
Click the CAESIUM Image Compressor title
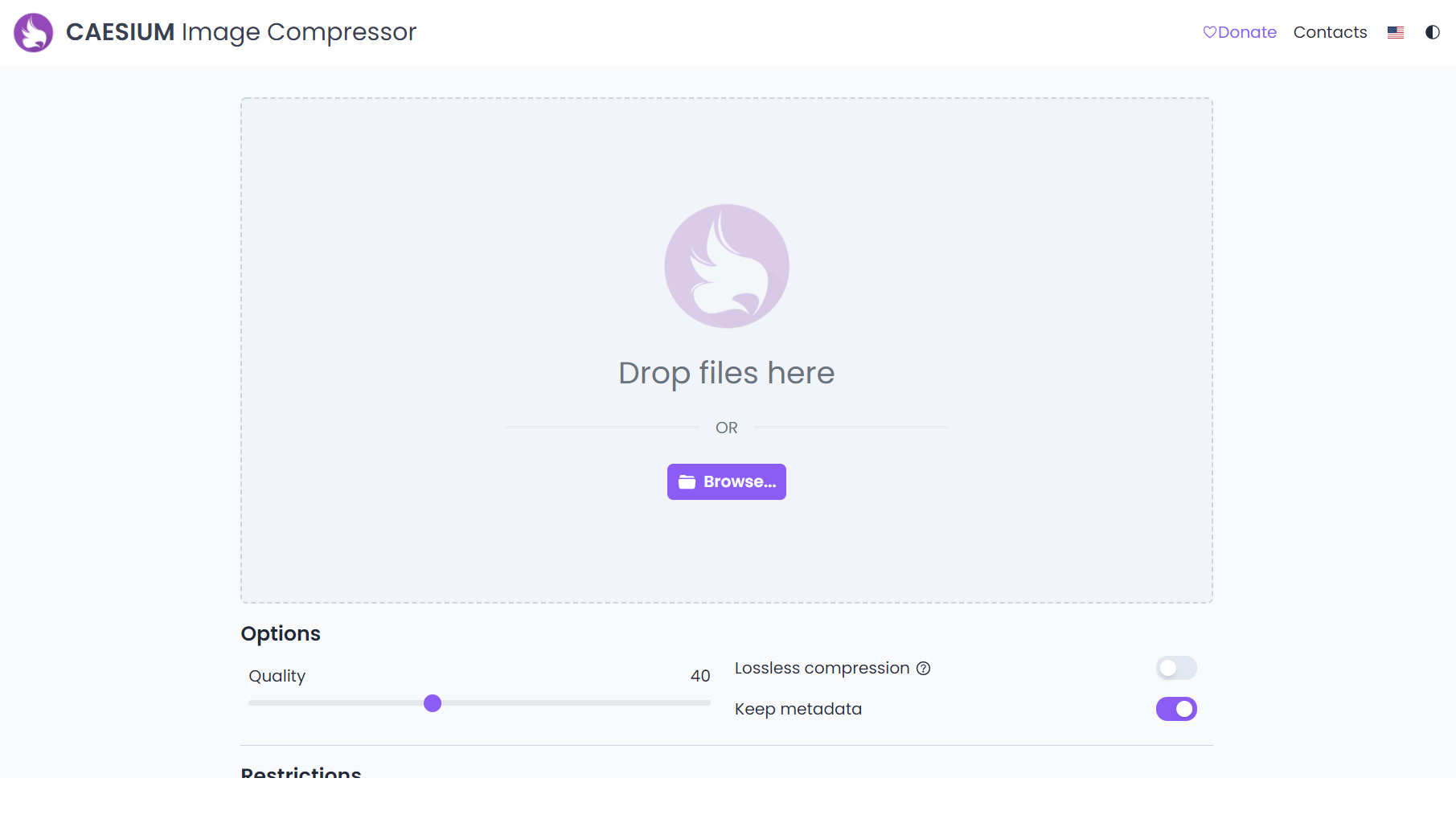click(x=240, y=32)
